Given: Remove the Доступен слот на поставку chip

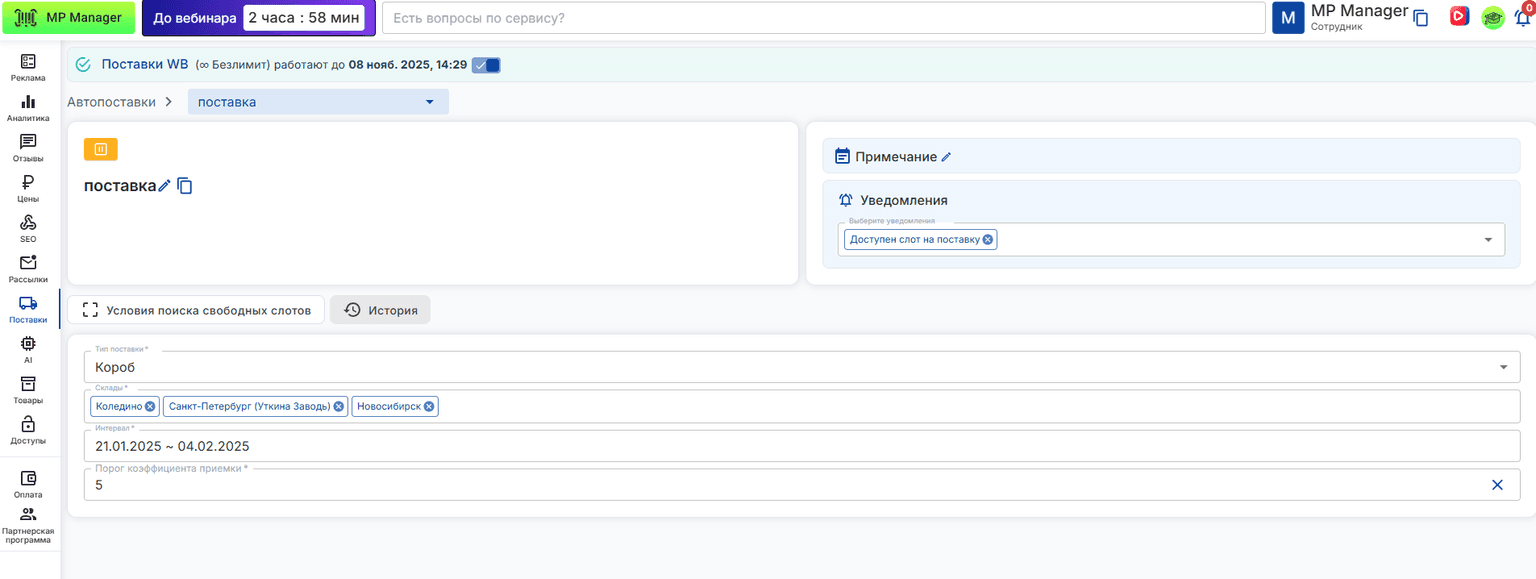Looking at the screenshot, I should [988, 239].
